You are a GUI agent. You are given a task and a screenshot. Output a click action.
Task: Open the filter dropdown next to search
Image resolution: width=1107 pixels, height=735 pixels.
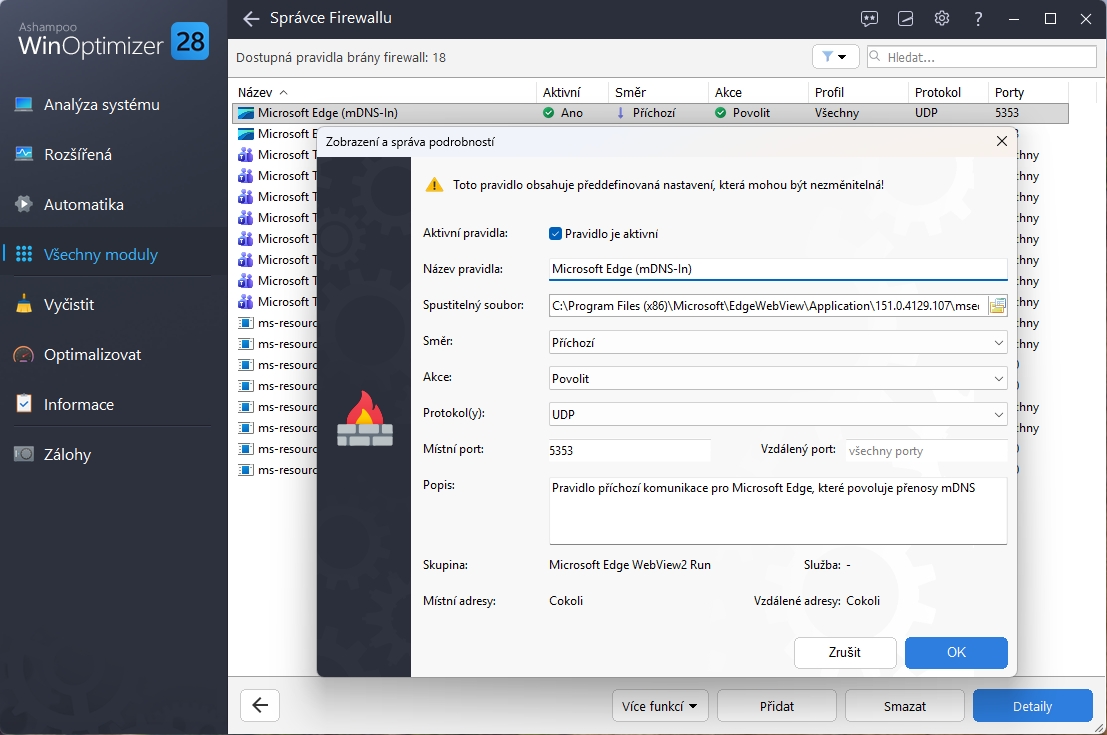pos(835,56)
